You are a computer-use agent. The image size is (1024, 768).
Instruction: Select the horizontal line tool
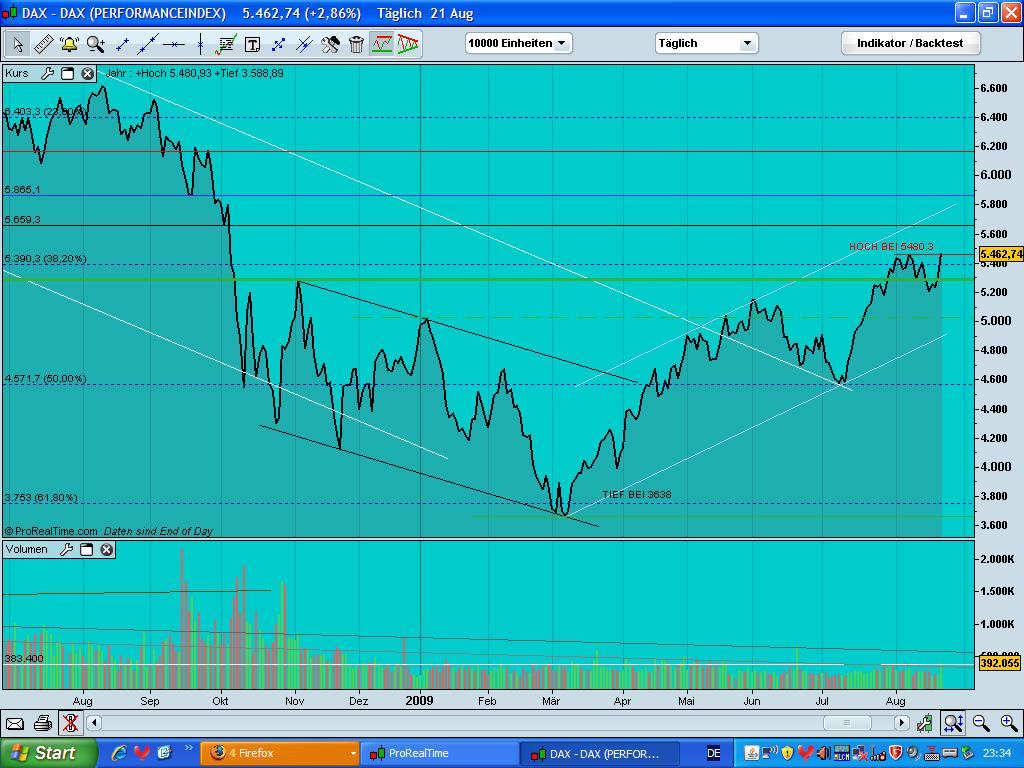pyautogui.click(x=174, y=44)
